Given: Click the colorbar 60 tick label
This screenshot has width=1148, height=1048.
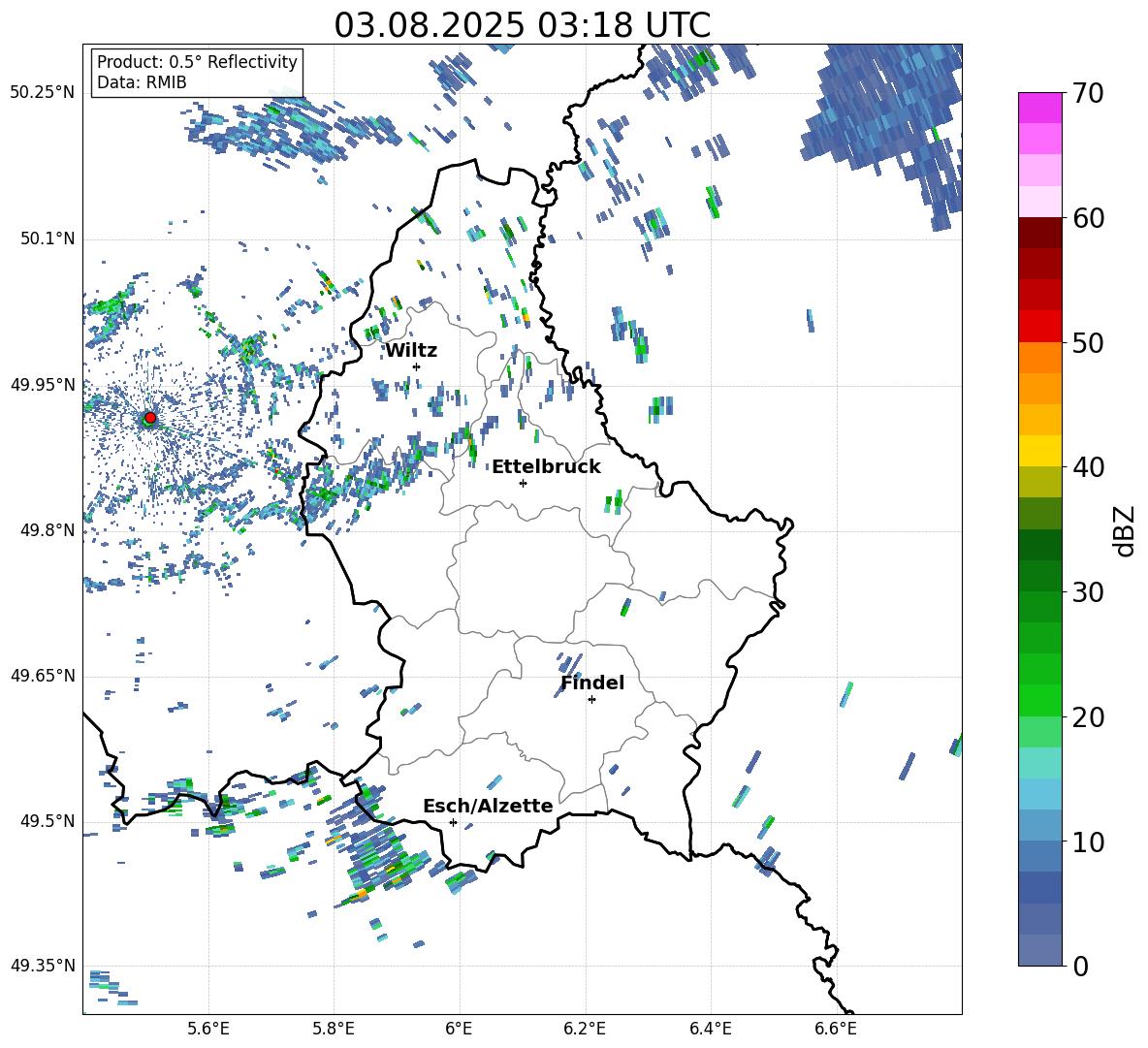Looking at the screenshot, I should [1088, 218].
